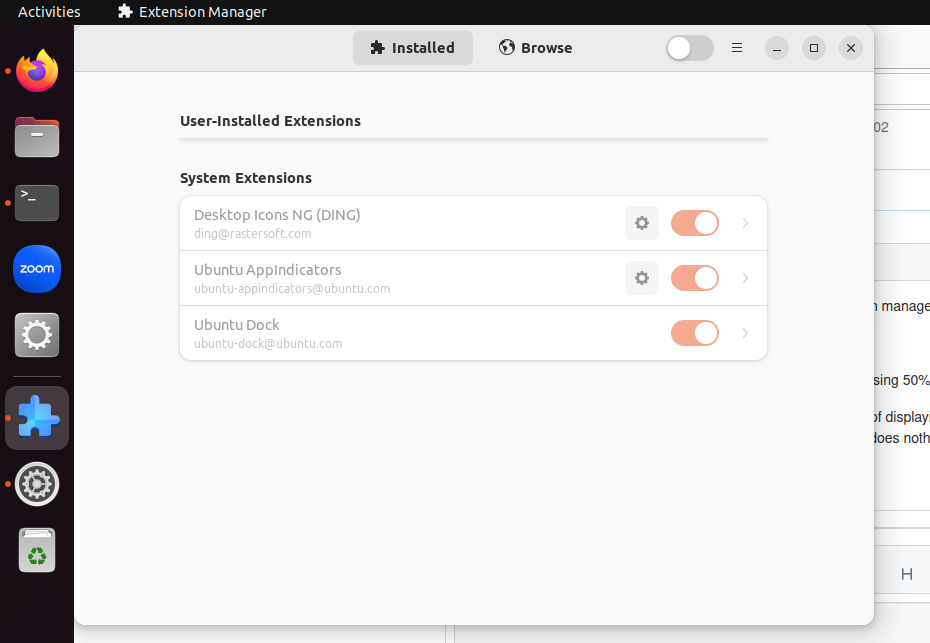Image resolution: width=930 pixels, height=643 pixels.
Task: Launch the Terminal from the dock
Action: coord(37,203)
